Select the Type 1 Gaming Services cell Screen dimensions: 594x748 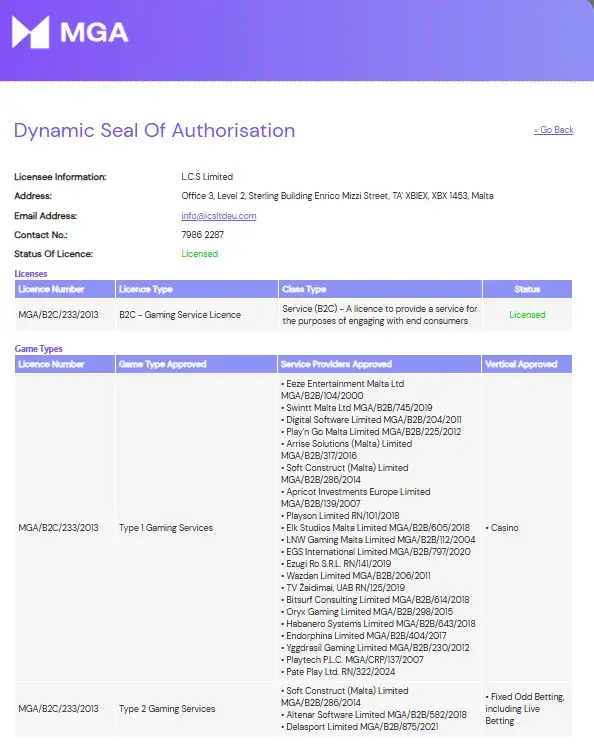[166, 528]
